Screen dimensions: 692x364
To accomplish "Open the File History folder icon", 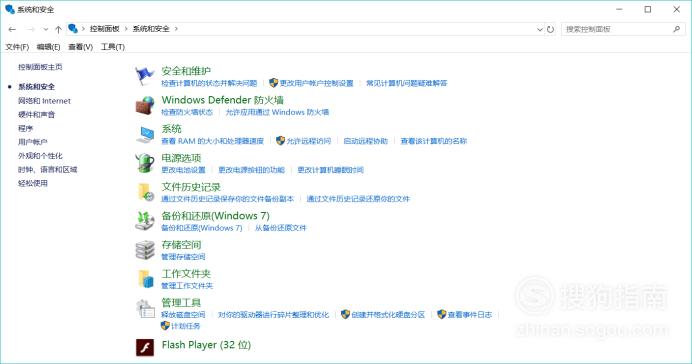I will [145, 192].
